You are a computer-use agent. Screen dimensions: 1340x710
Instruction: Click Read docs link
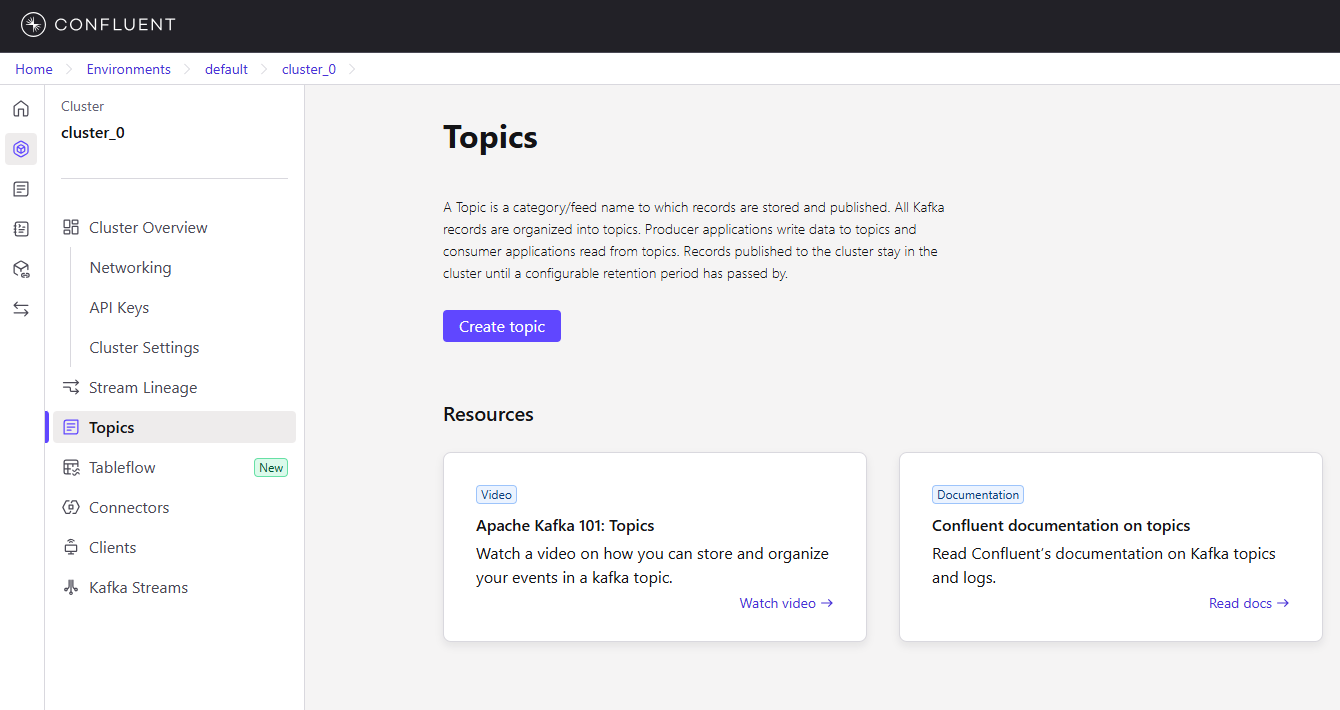(1249, 603)
